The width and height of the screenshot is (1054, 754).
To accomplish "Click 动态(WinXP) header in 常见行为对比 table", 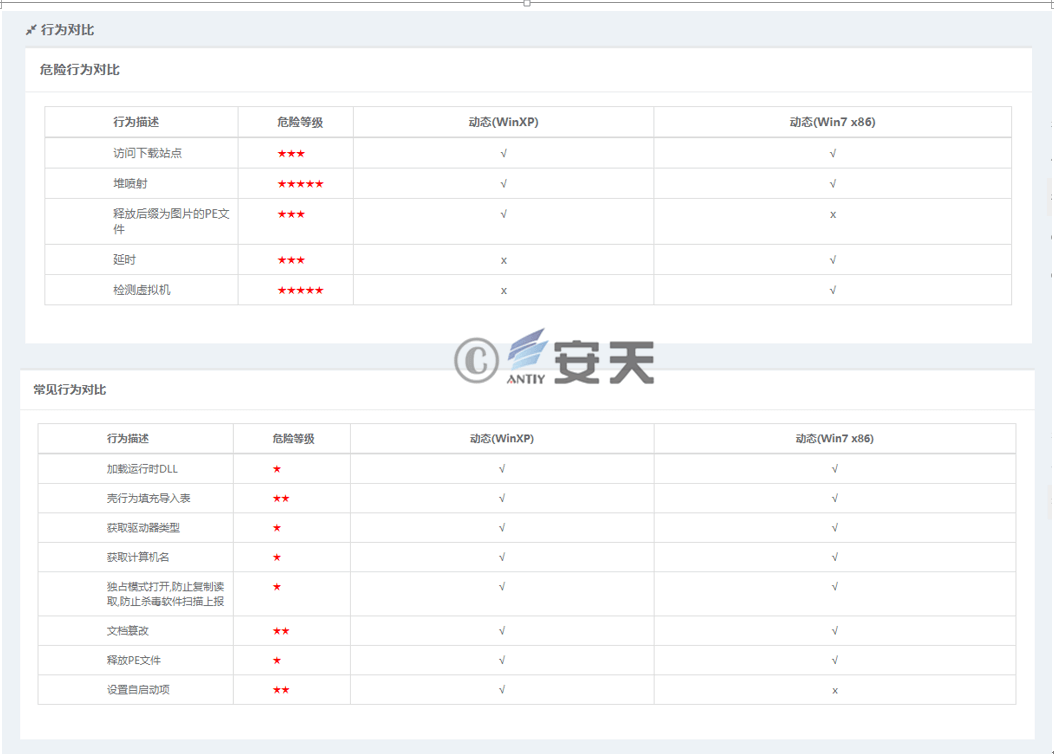I will click(501, 438).
